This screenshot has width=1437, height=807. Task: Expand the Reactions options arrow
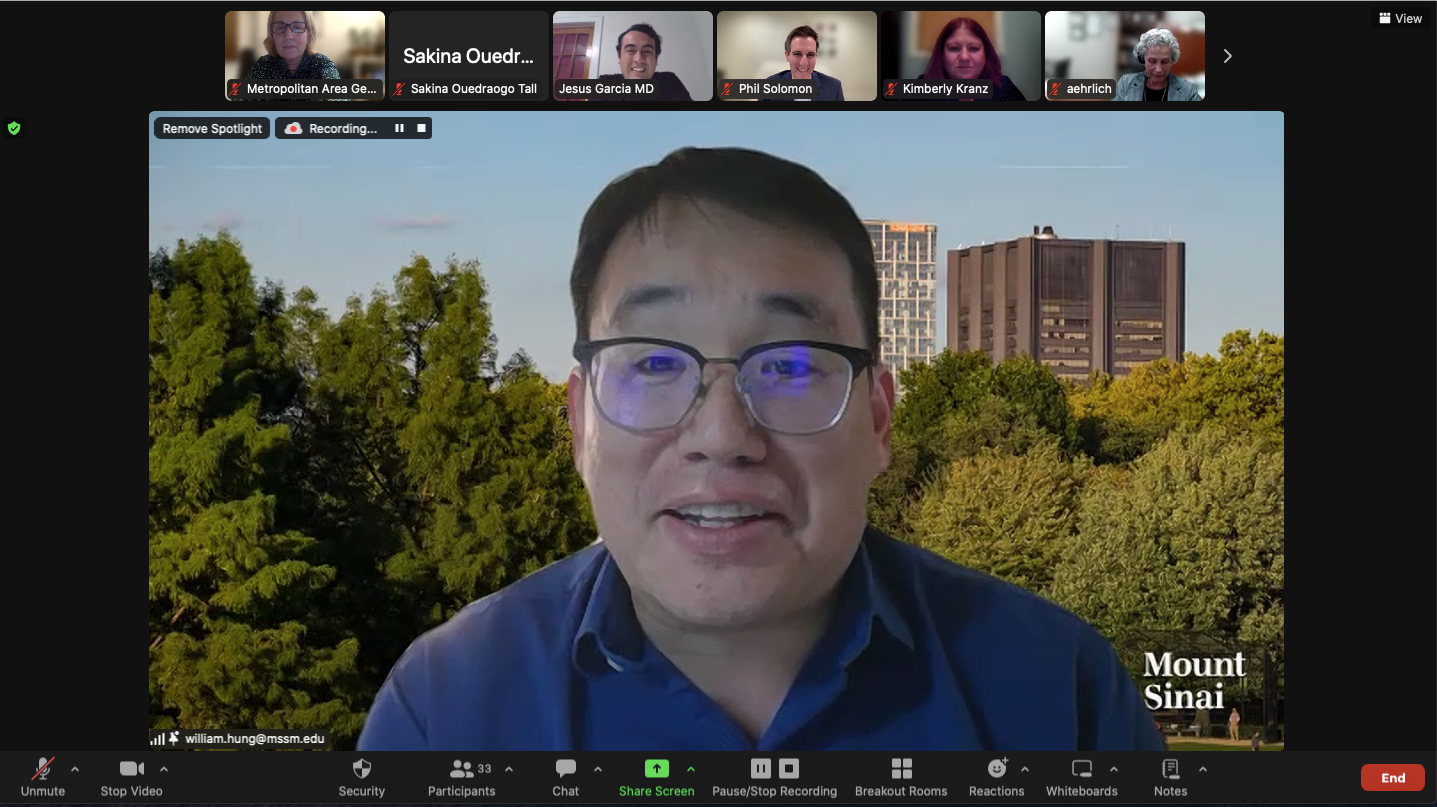[1025, 769]
